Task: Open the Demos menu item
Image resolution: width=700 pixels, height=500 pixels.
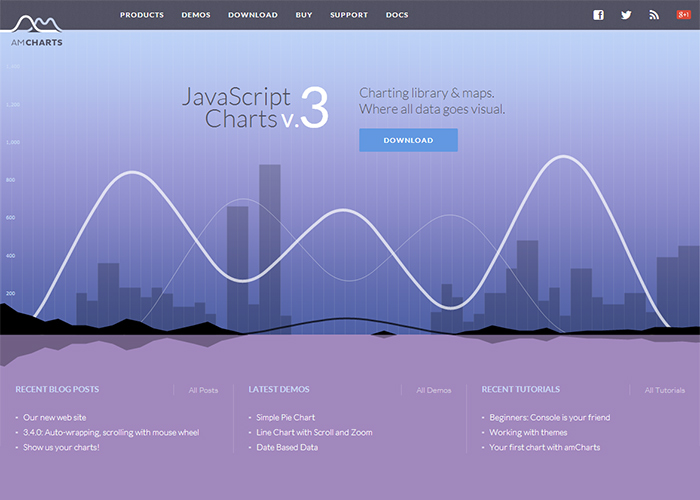Action: 196,15
